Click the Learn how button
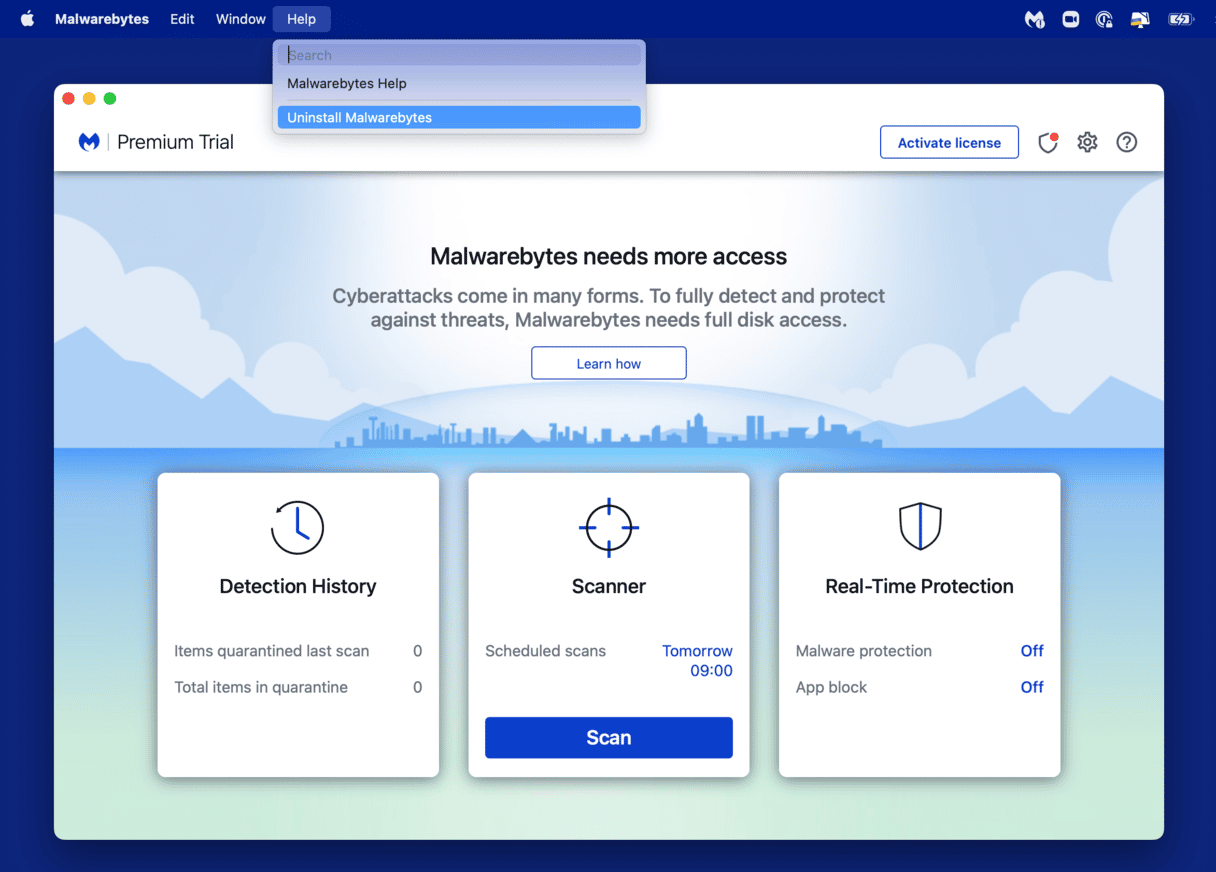This screenshot has height=872, width=1216. (x=608, y=363)
